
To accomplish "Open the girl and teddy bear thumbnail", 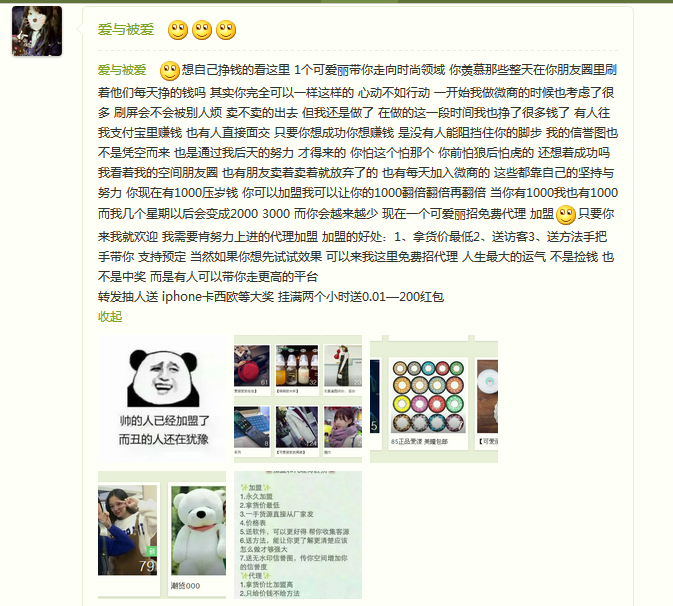I will pos(162,535).
